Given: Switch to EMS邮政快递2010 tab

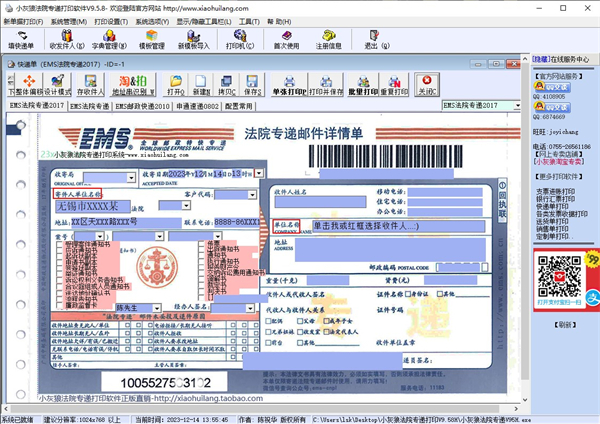Looking at the screenshot, I should pos(142,106).
